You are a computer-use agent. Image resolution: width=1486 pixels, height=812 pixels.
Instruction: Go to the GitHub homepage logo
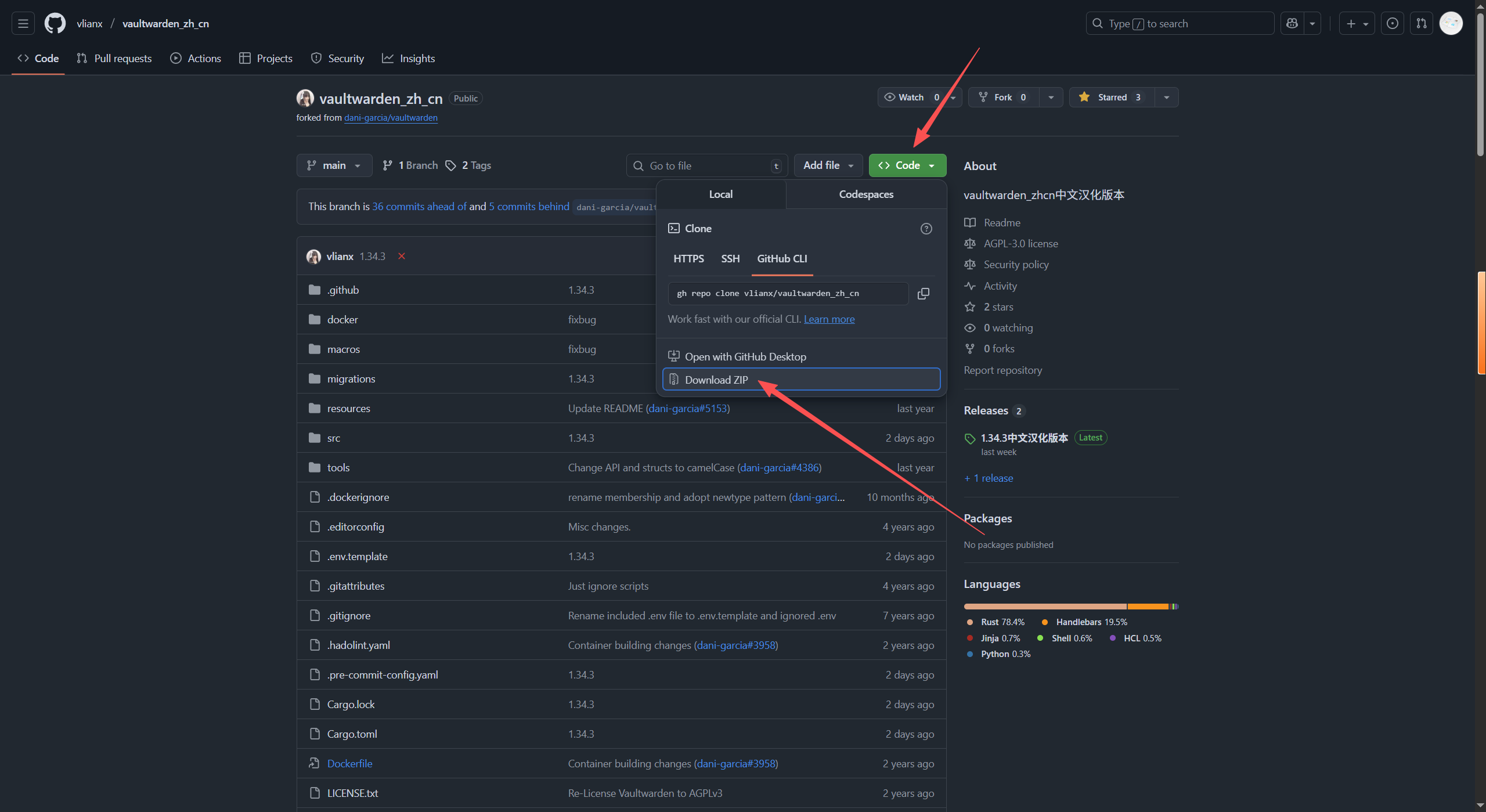click(55, 24)
